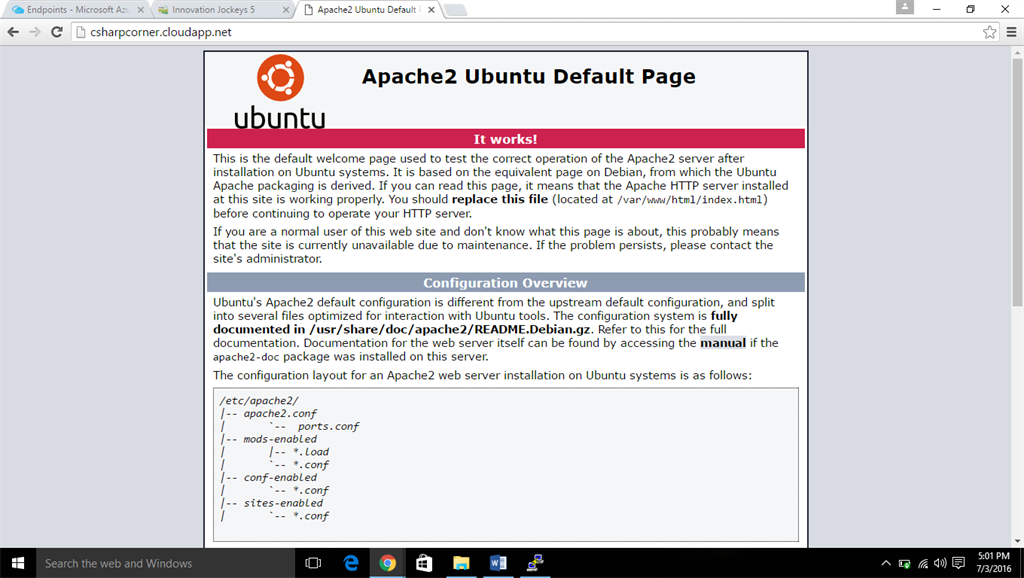Close the Endpoints - Microsoft Azure tab

click(140, 10)
